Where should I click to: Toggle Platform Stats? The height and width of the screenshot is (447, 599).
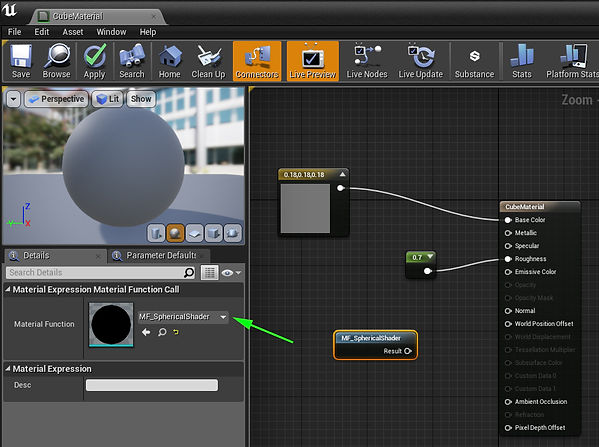[x=572, y=61]
